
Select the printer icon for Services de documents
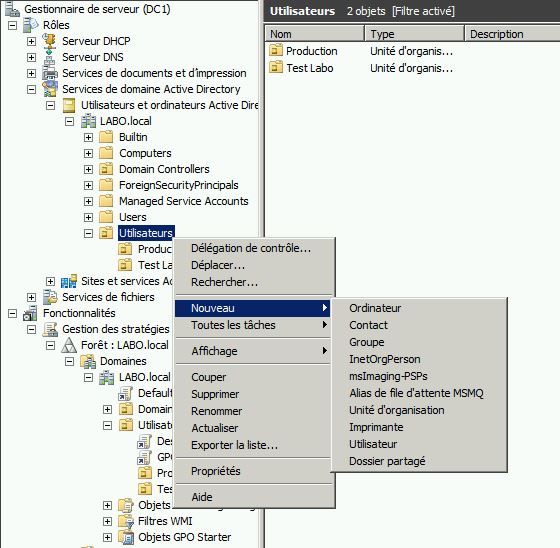pos(50,73)
